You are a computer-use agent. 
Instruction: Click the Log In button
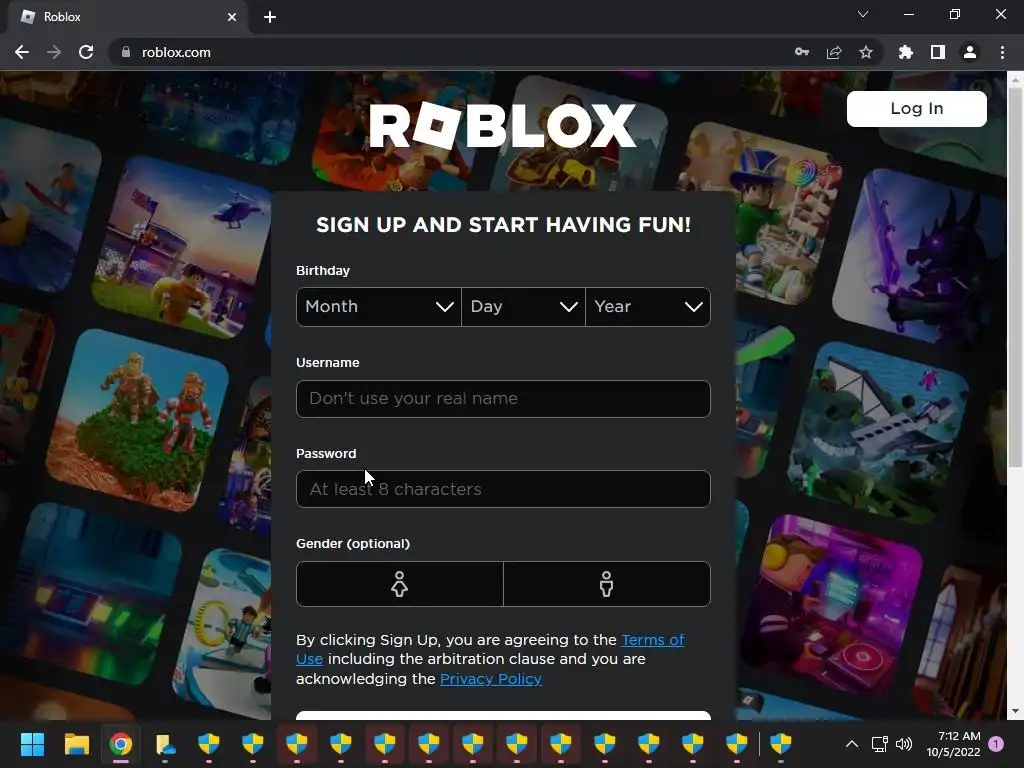pyautogui.click(x=917, y=108)
